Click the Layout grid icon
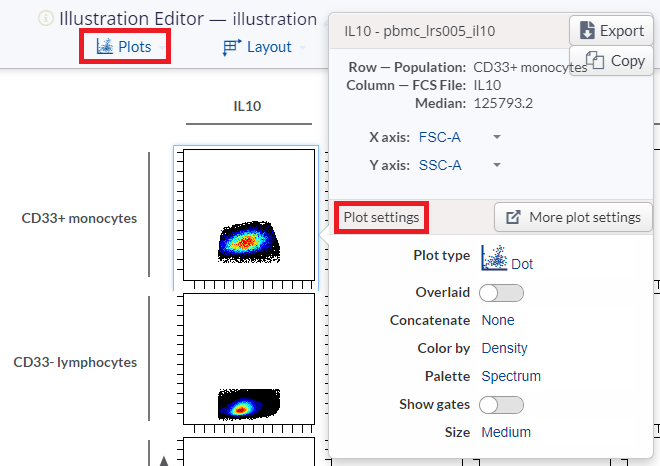The width and height of the screenshot is (660, 466). pyautogui.click(x=232, y=47)
